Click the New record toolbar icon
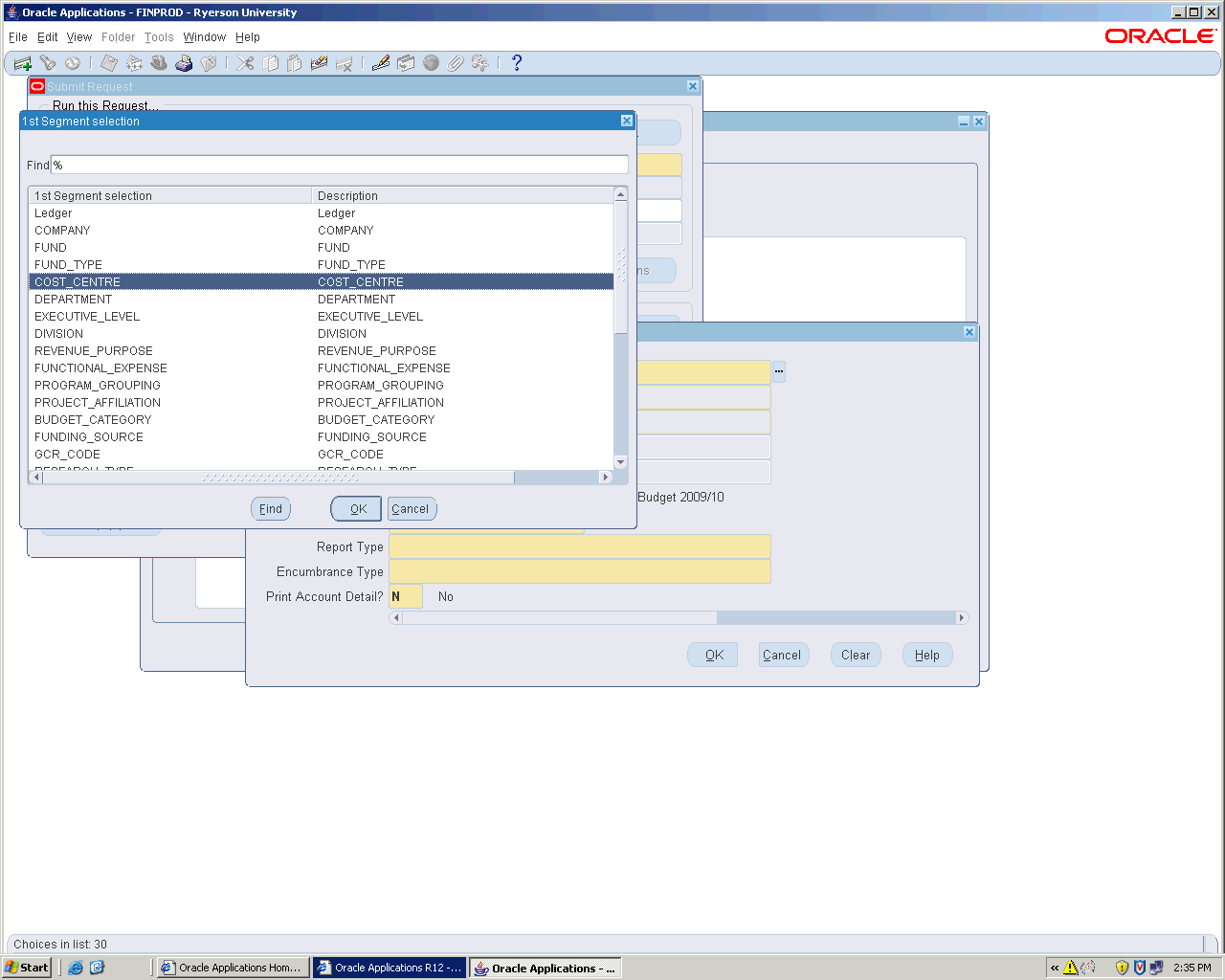1225x980 pixels. (x=22, y=63)
